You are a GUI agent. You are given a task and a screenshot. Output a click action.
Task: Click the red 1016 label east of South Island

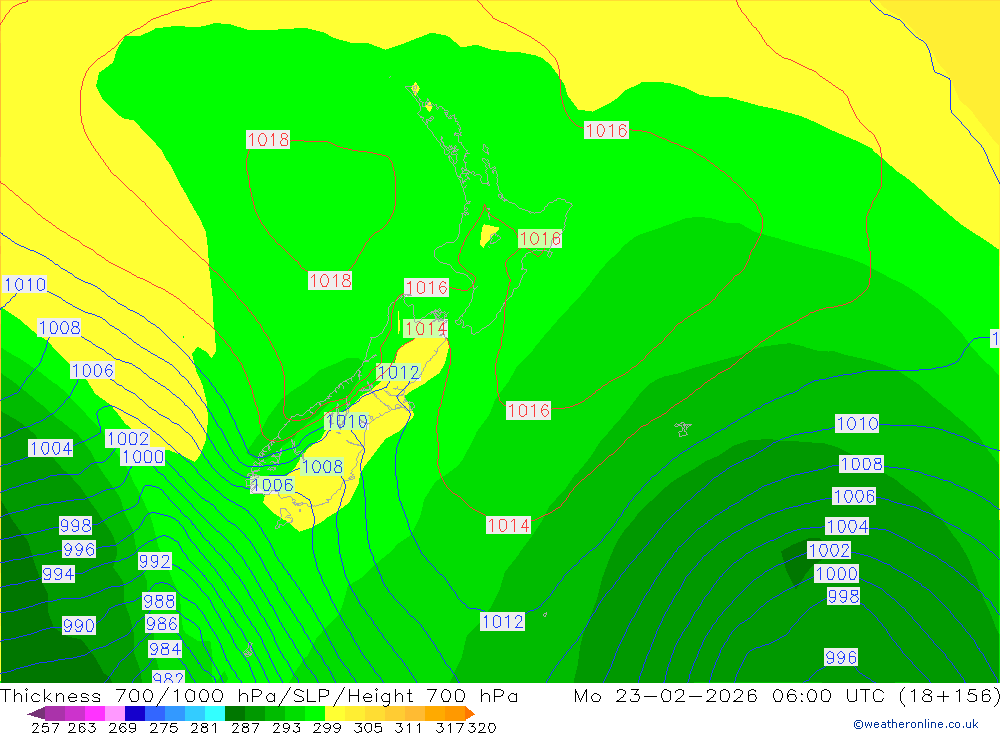click(528, 410)
